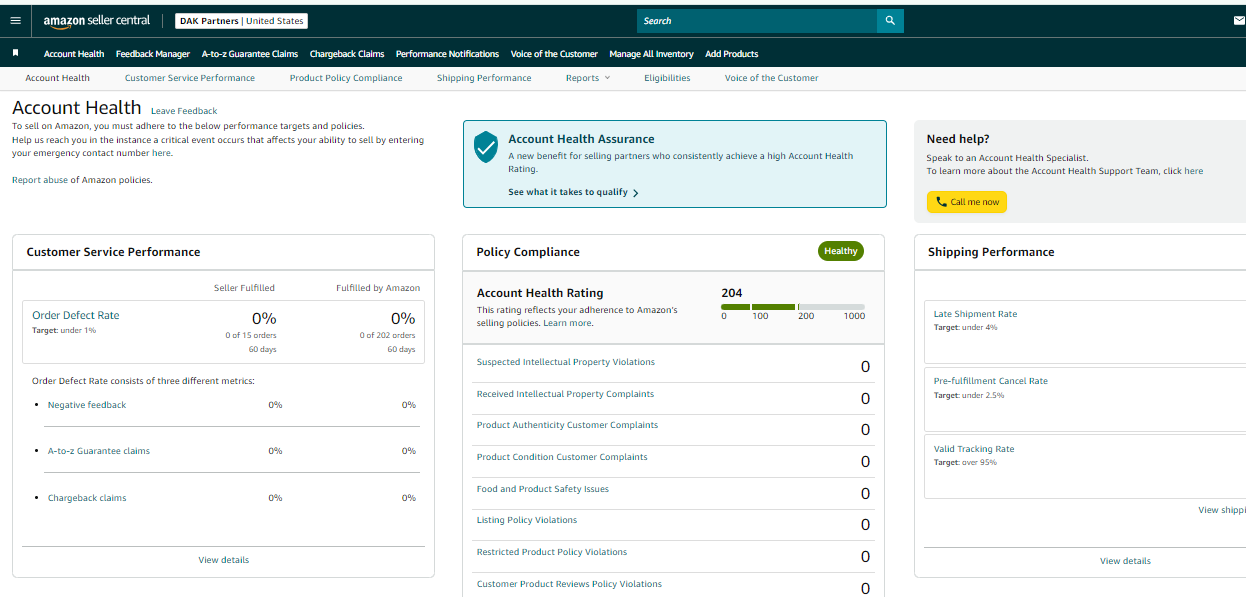
Task: Click View details under Customer Service Performance
Action: 224,560
